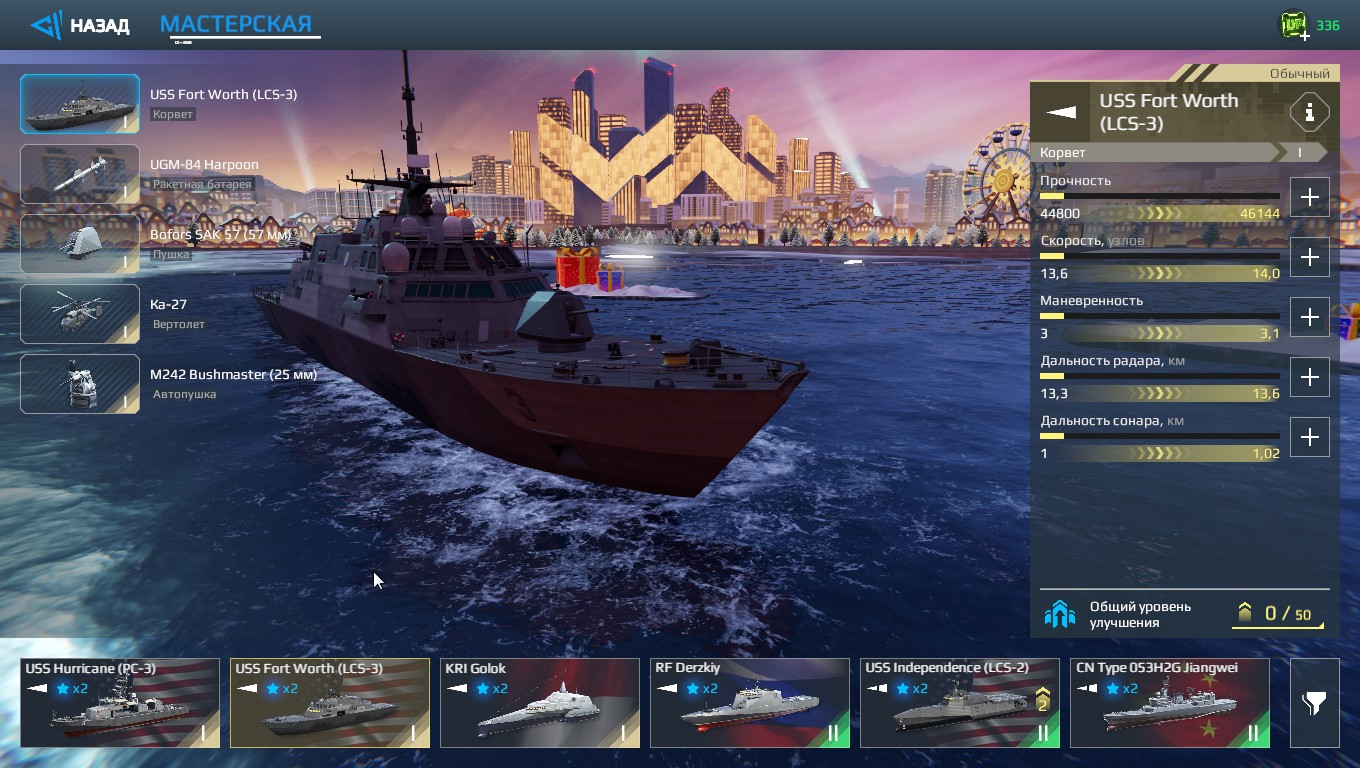Click the M242 Bushmaster (25 мм) label
This screenshot has width=1360, height=768.
pyautogui.click(x=233, y=375)
